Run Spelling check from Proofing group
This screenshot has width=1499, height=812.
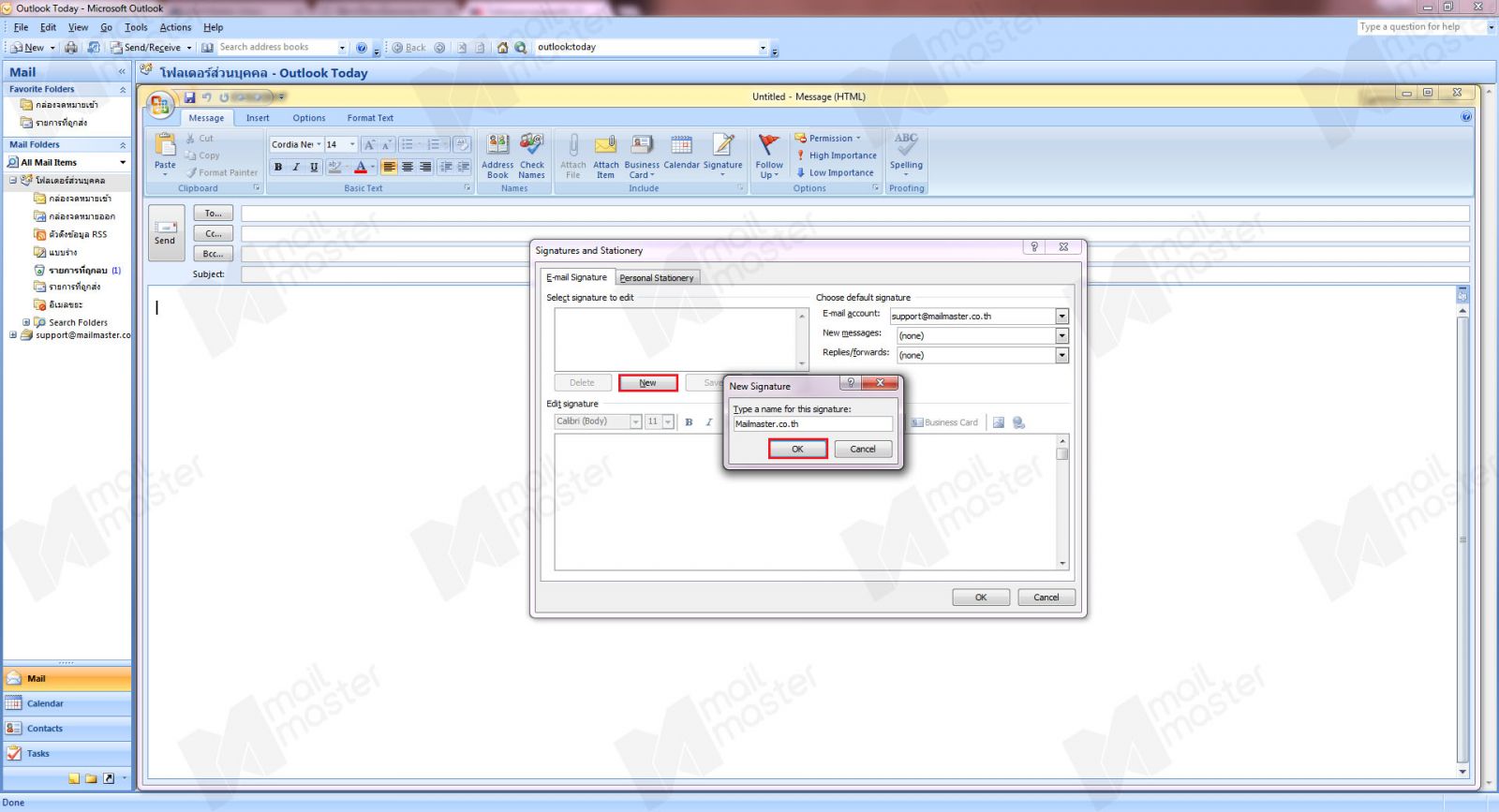[906, 155]
